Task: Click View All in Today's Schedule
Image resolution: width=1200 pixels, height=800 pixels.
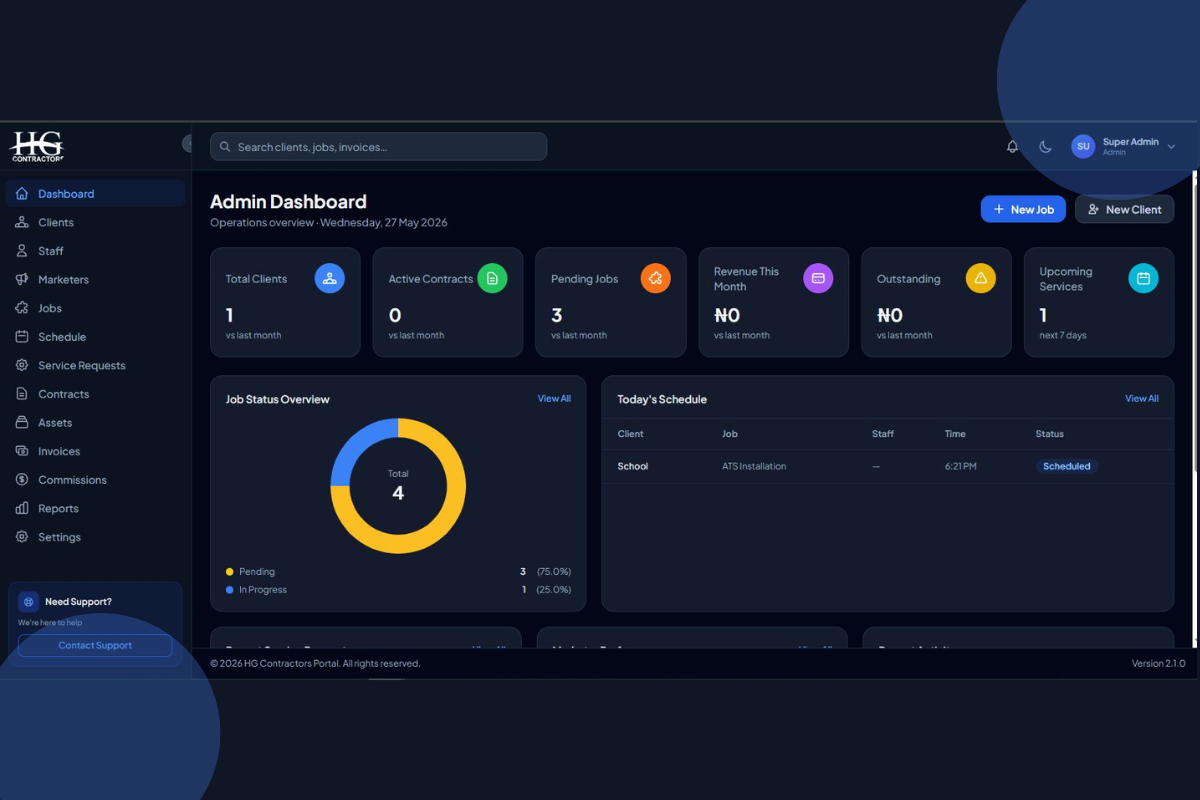Action: point(1142,398)
